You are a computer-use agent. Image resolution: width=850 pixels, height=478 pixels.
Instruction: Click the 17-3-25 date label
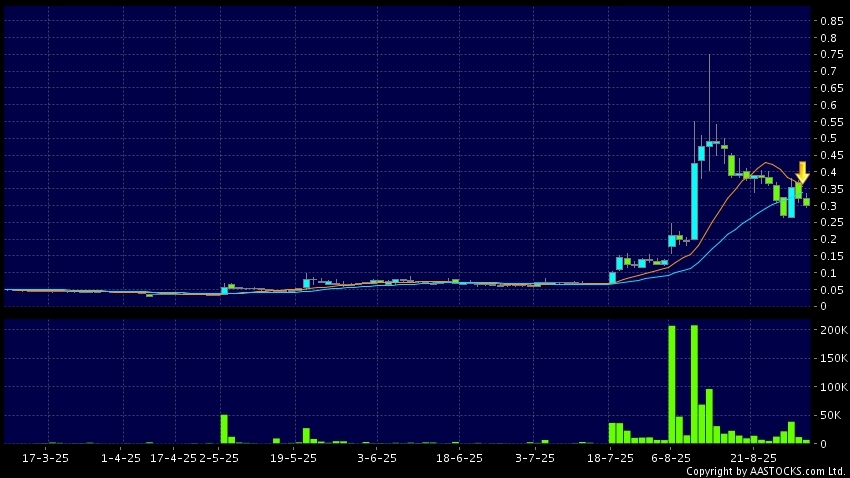point(45,458)
